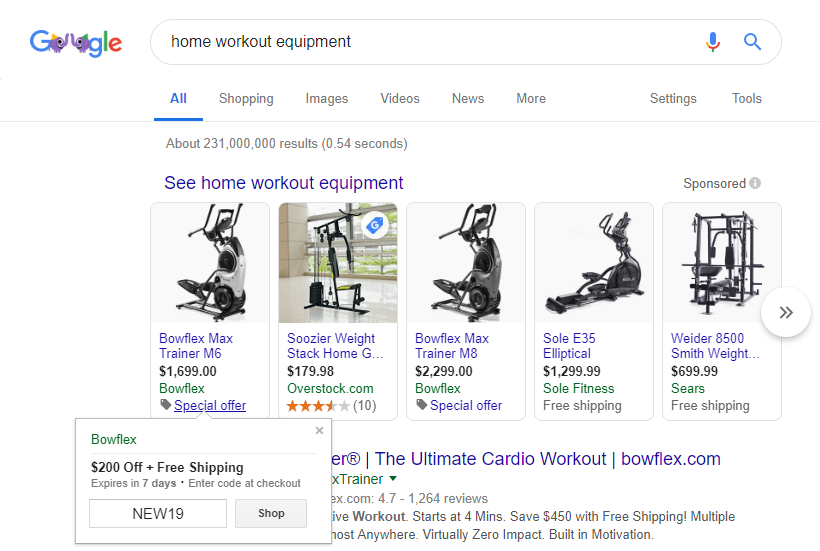Click the Shop button in the offer popup
The width and height of the screenshot is (820, 551).
point(271,513)
